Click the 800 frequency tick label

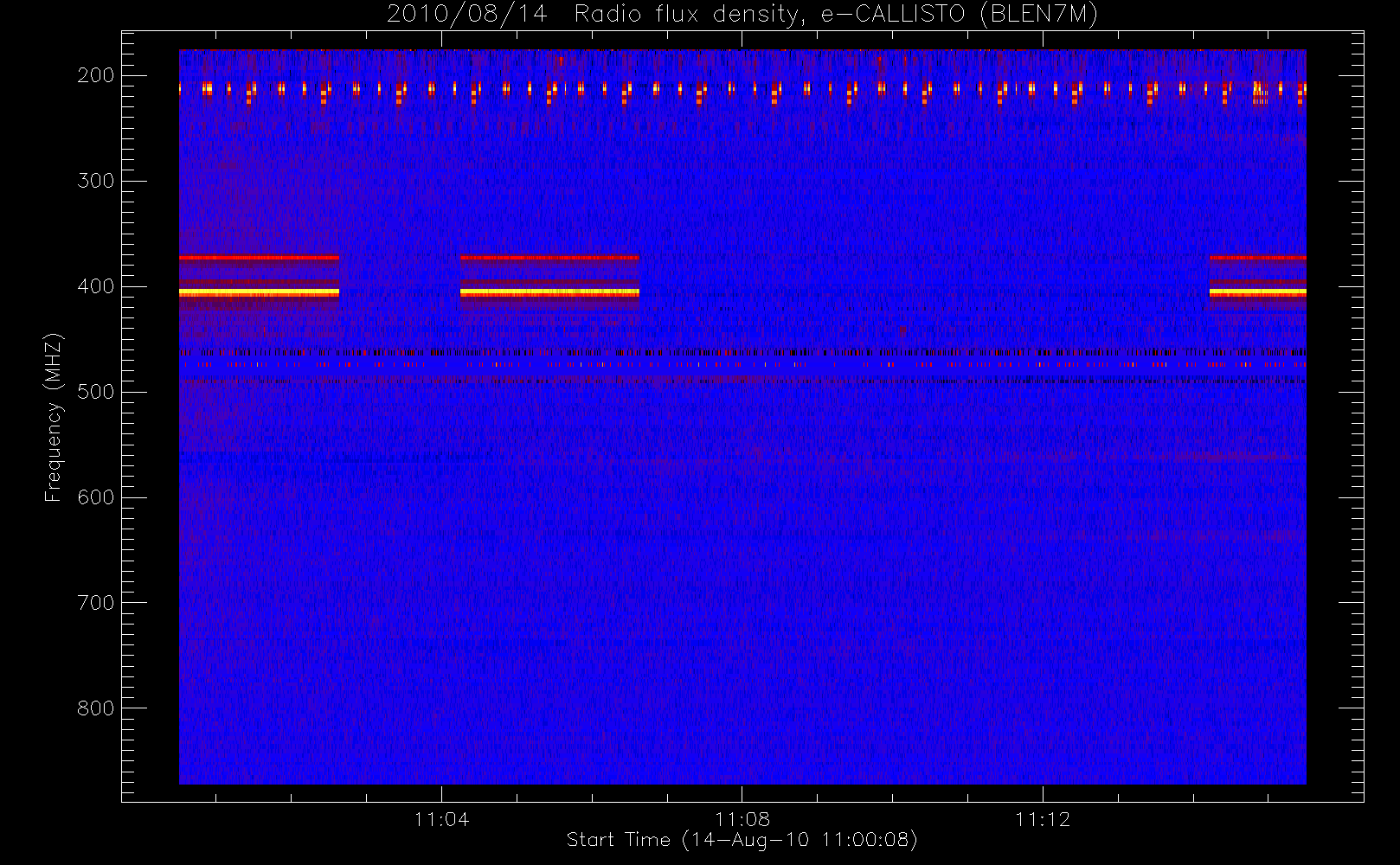coord(96,708)
